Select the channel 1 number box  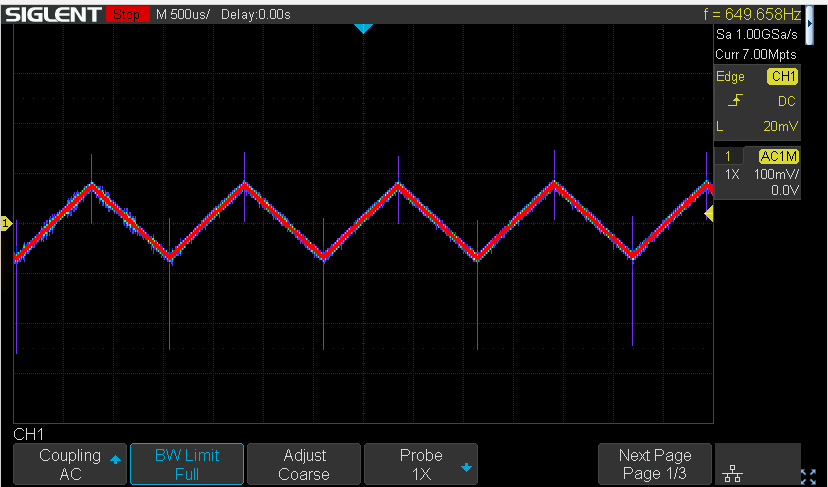[728, 156]
